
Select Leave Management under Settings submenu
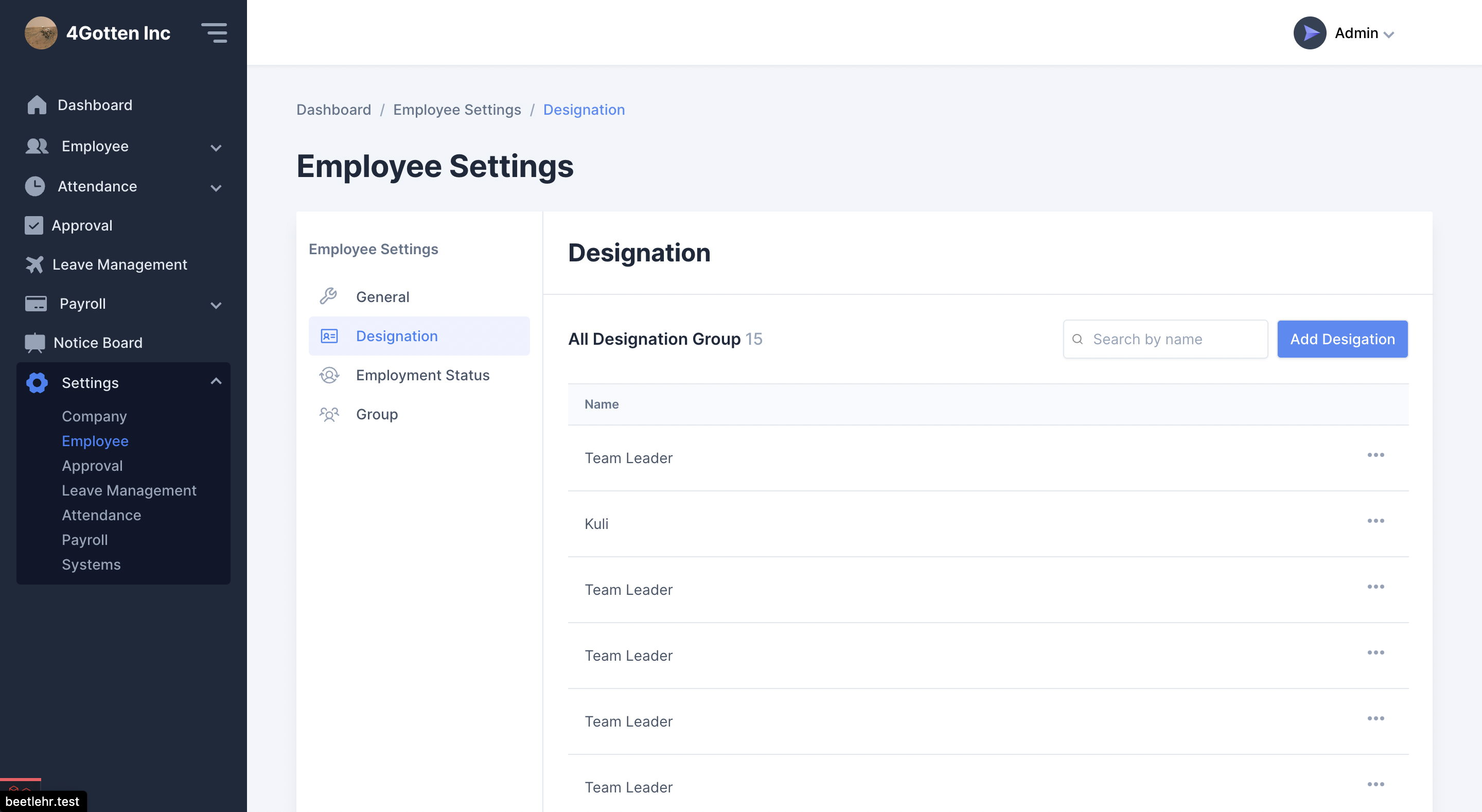[x=129, y=490]
